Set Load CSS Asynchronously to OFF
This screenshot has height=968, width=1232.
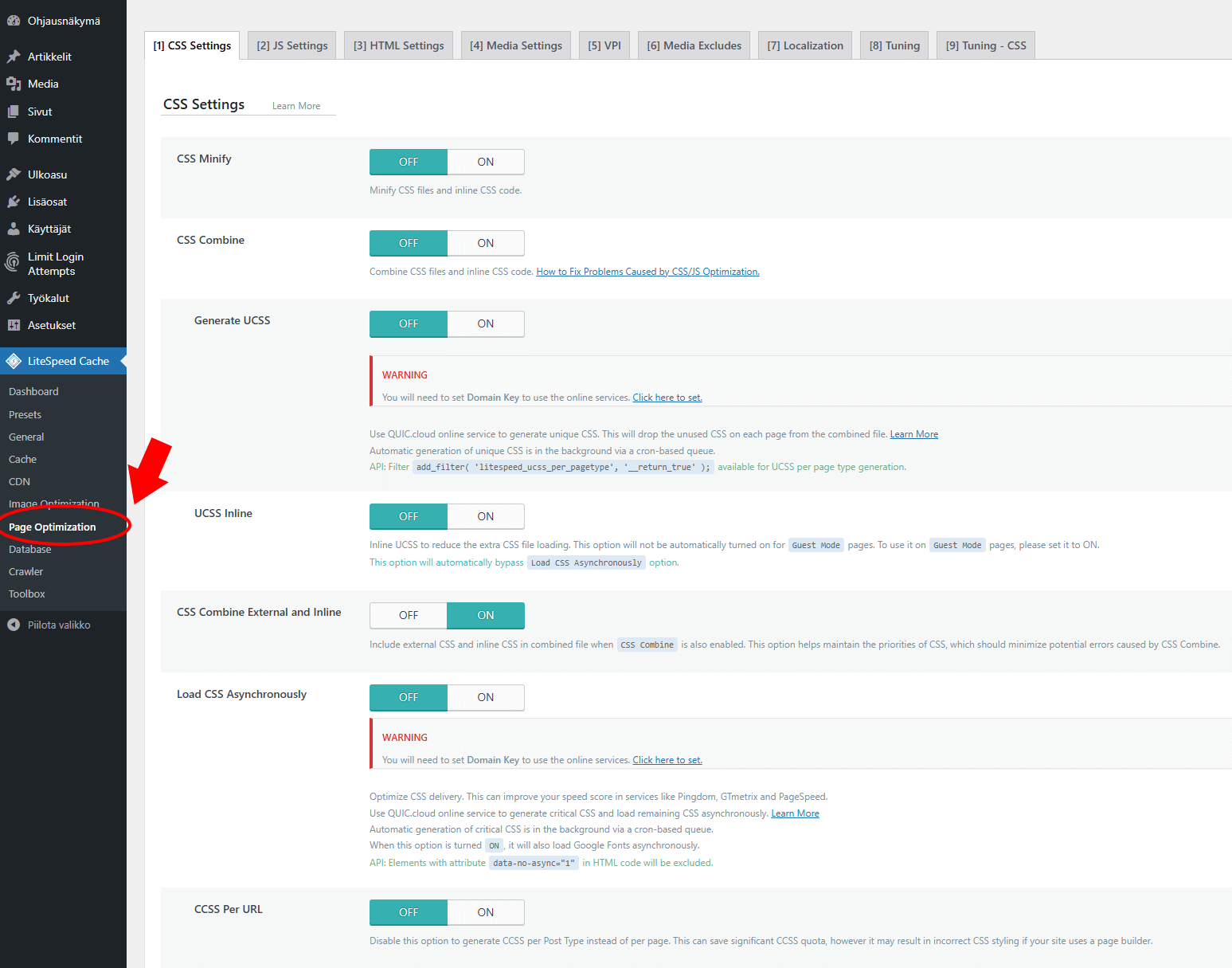409,697
